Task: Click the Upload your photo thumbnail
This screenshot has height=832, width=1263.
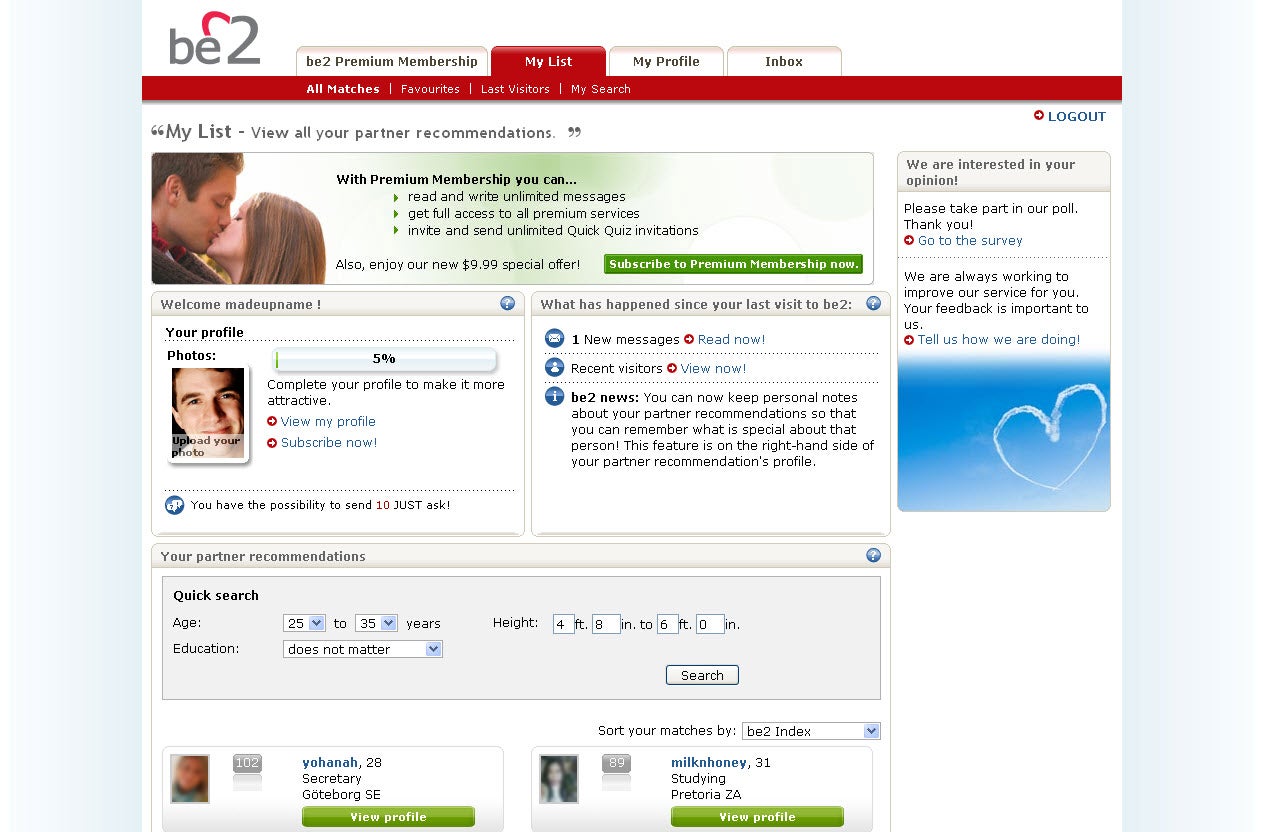Action: coord(208,413)
